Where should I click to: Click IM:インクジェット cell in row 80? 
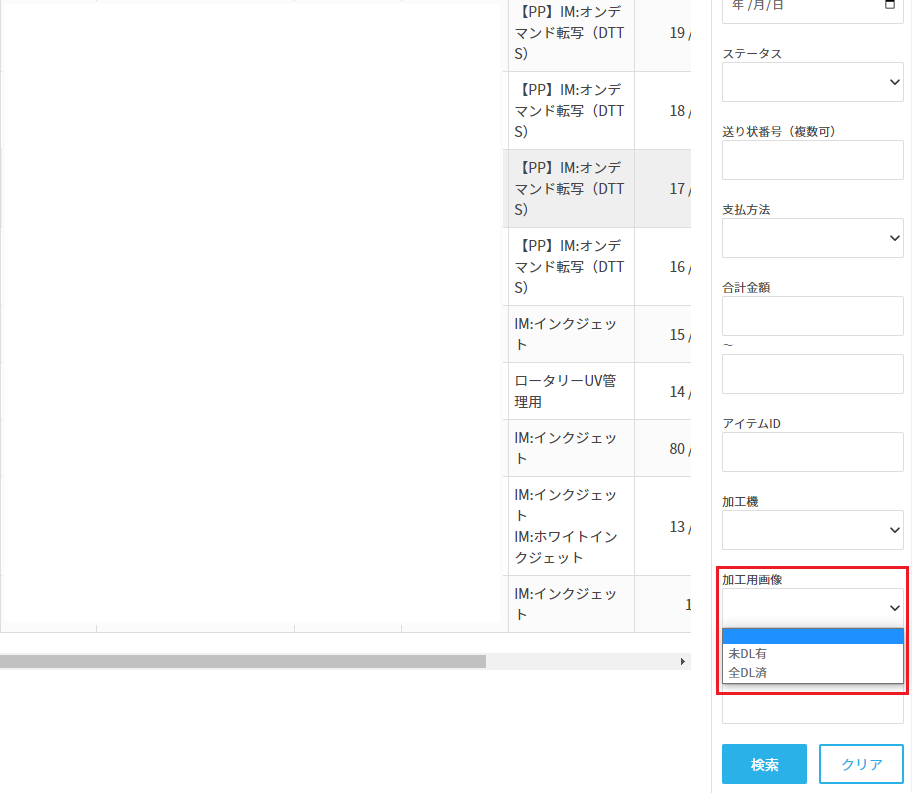[x=571, y=449]
